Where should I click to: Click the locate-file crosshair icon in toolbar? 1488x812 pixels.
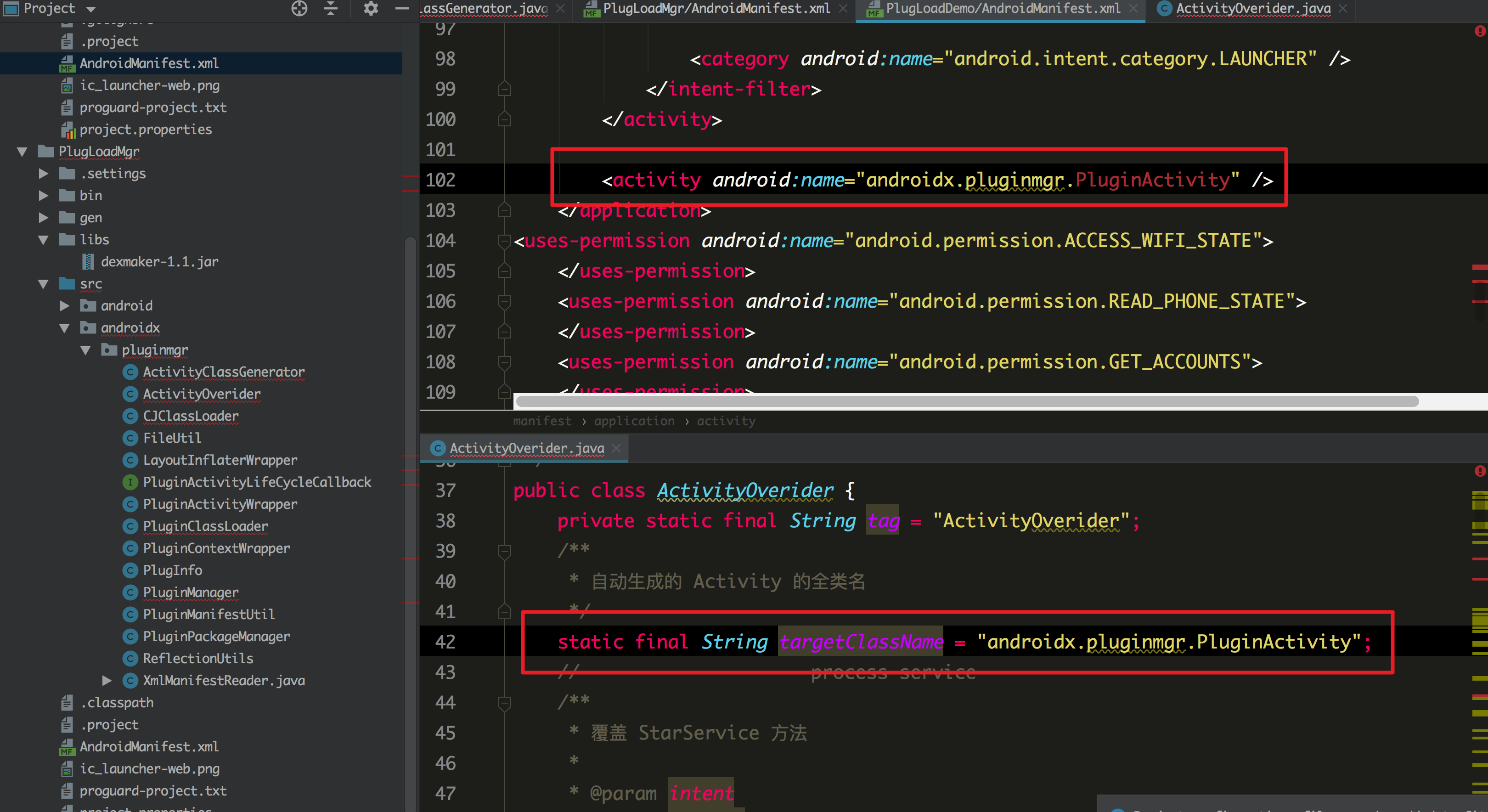click(x=300, y=9)
